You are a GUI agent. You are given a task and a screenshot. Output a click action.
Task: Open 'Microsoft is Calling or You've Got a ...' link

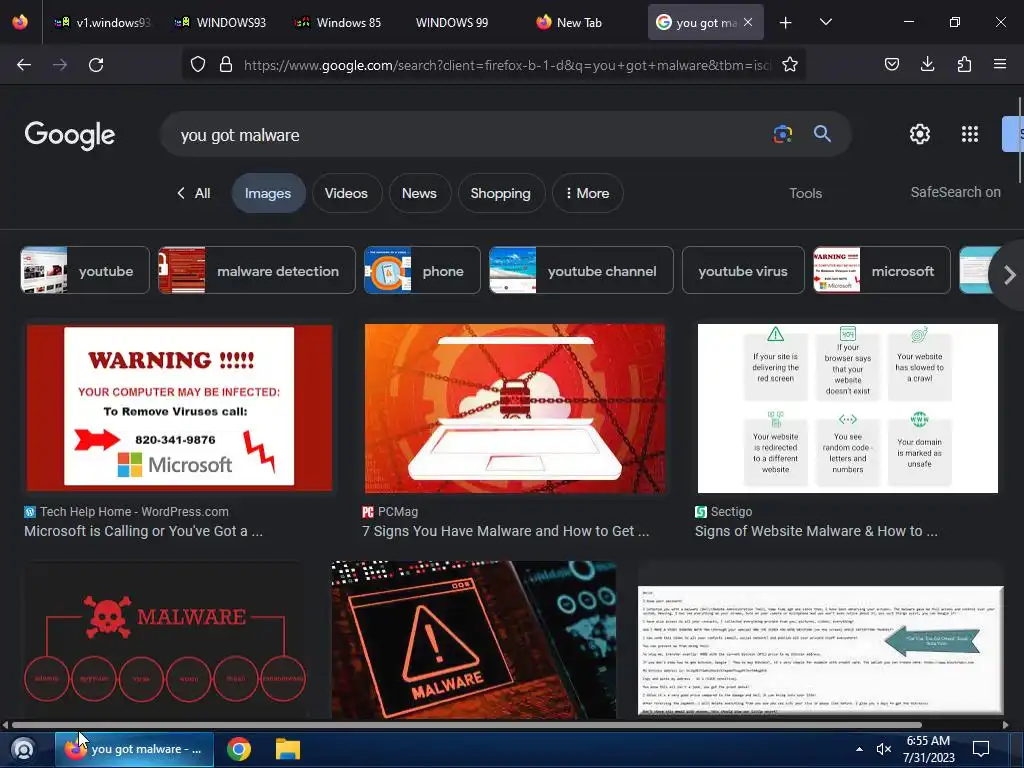point(144,531)
